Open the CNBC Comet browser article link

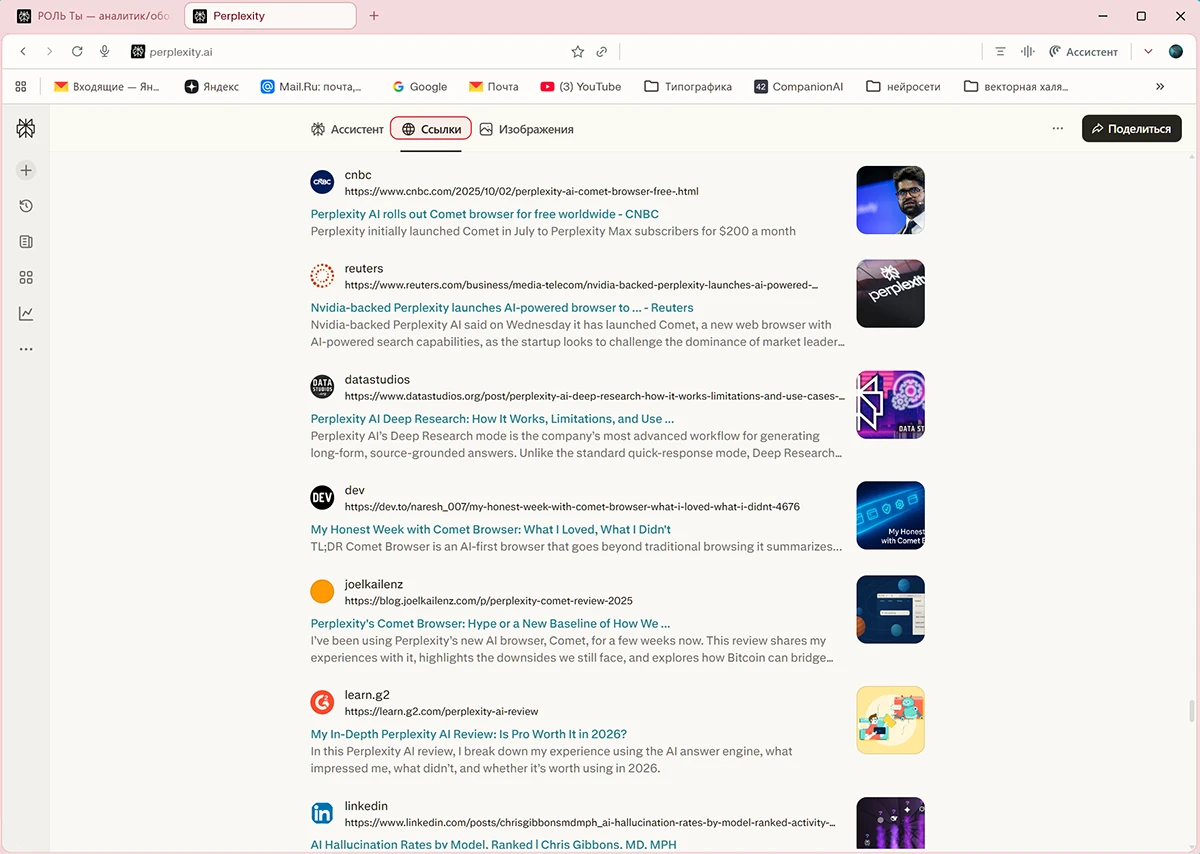click(x=484, y=214)
